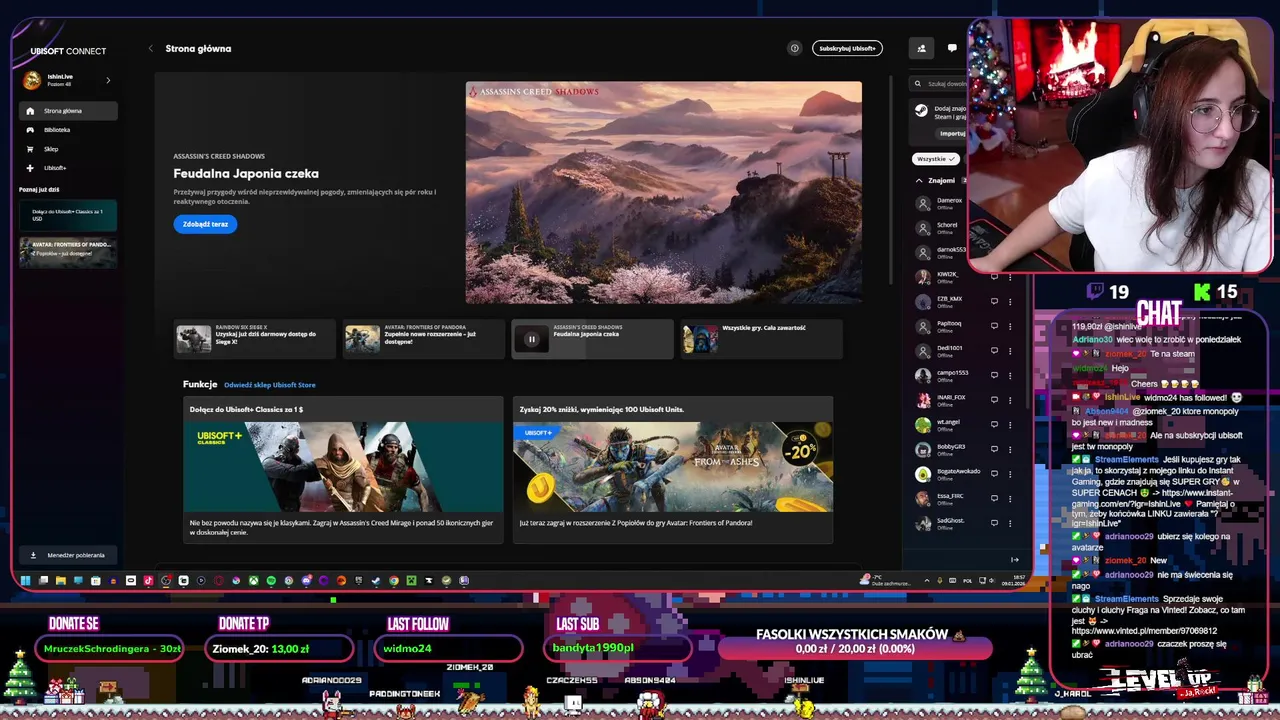1280x720 pixels.
Task: Open Windows Start menu
Action: (x=25, y=580)
